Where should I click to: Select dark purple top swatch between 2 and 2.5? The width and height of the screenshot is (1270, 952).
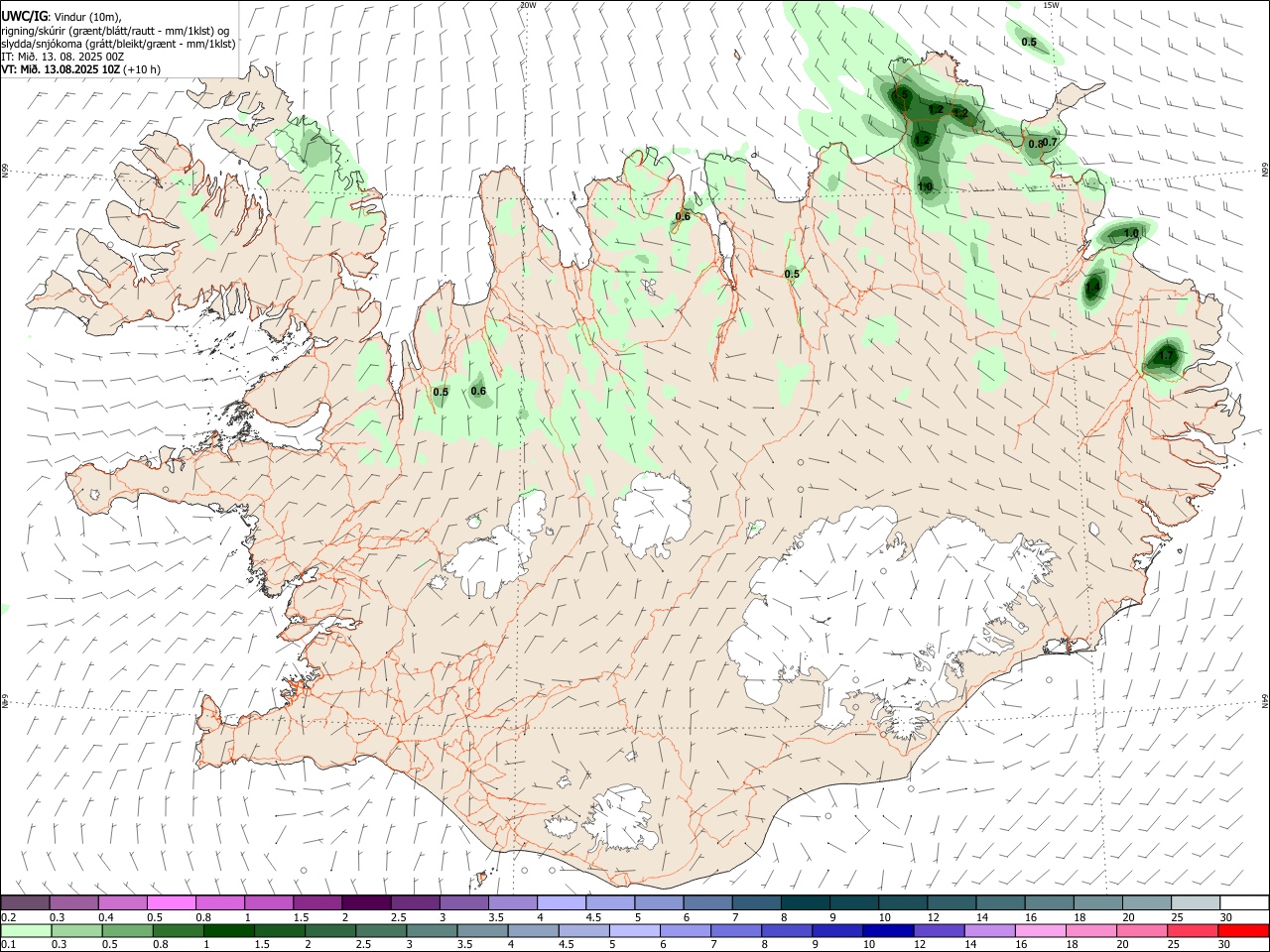tap(365, 902)
